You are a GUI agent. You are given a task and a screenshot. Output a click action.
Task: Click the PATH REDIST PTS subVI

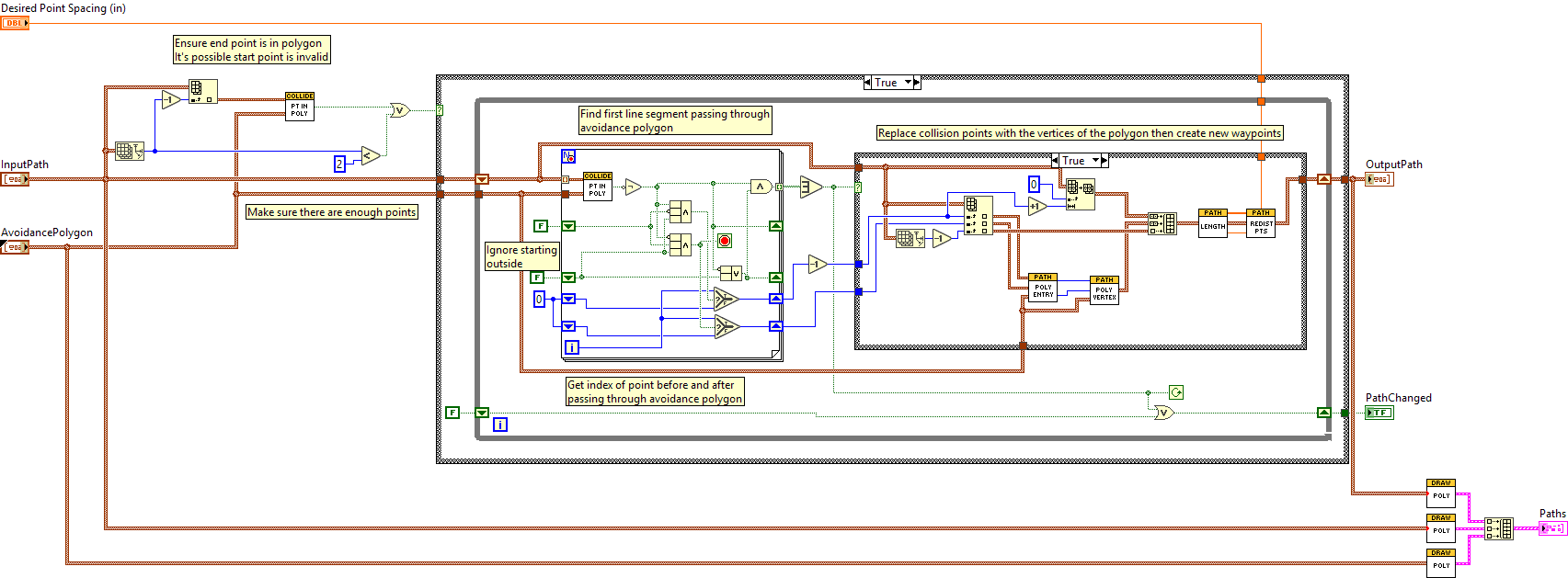[x=1261, y=223]
